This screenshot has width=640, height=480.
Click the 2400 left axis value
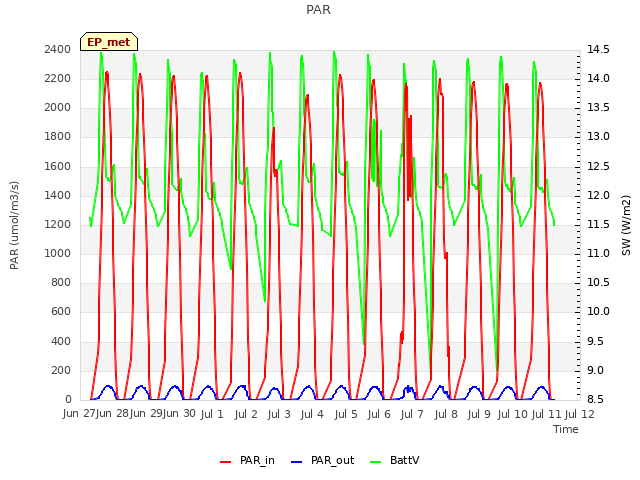click(58, 49)
